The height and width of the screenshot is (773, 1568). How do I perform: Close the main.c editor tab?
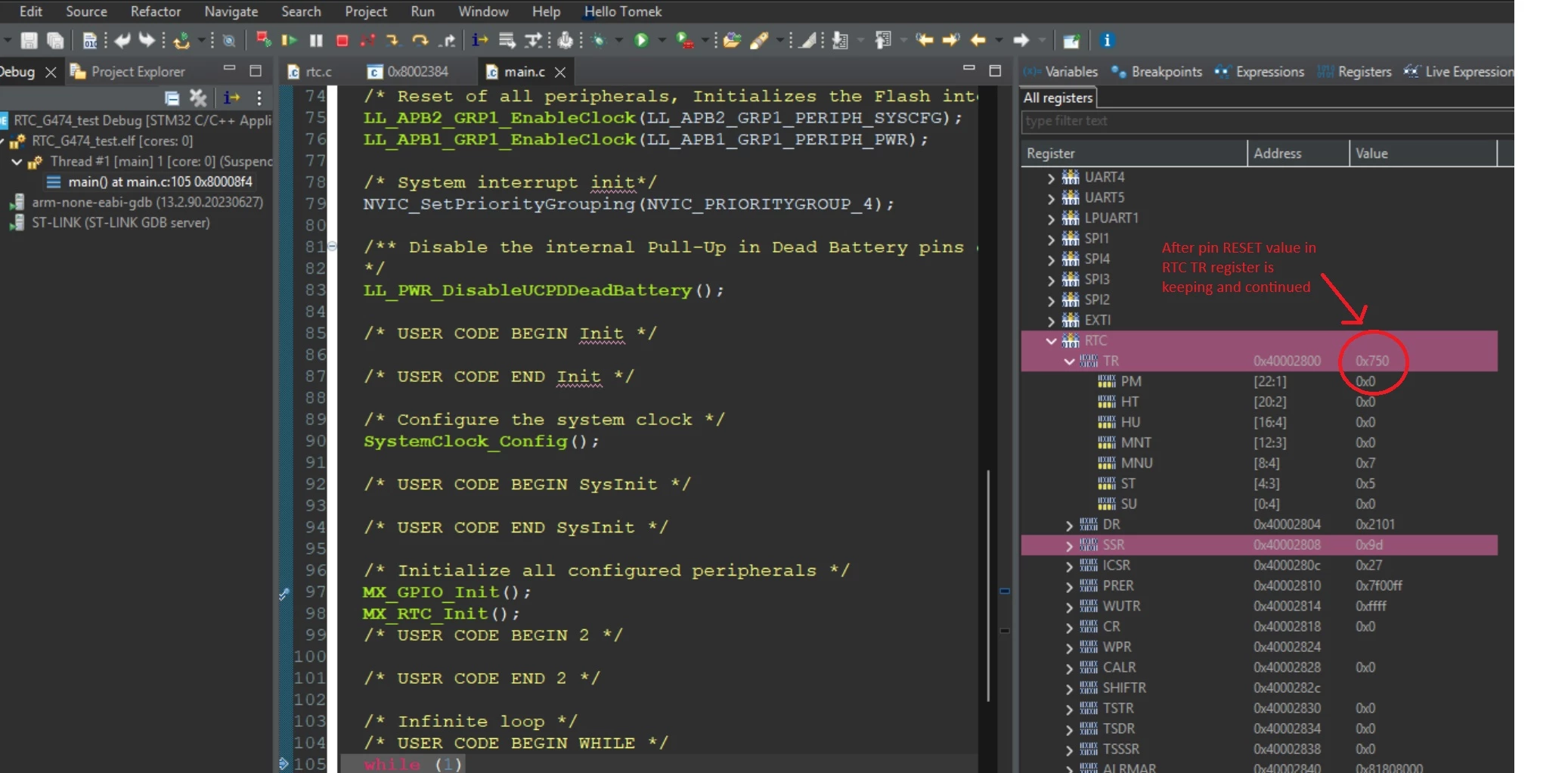[x=560, y=72]
